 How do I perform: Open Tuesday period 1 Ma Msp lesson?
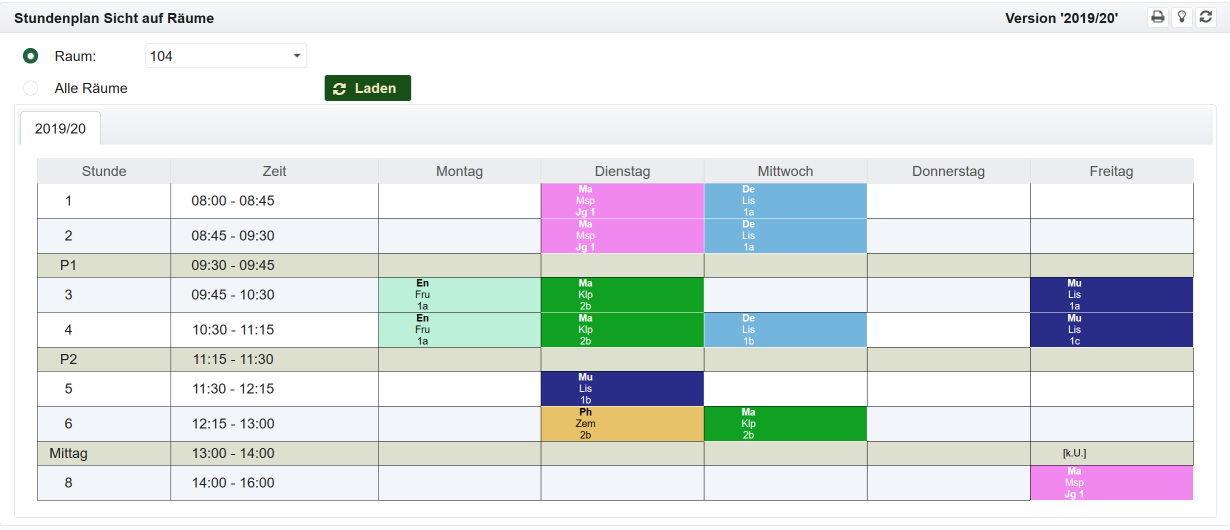pyautogui.click(x=622, y=201)
